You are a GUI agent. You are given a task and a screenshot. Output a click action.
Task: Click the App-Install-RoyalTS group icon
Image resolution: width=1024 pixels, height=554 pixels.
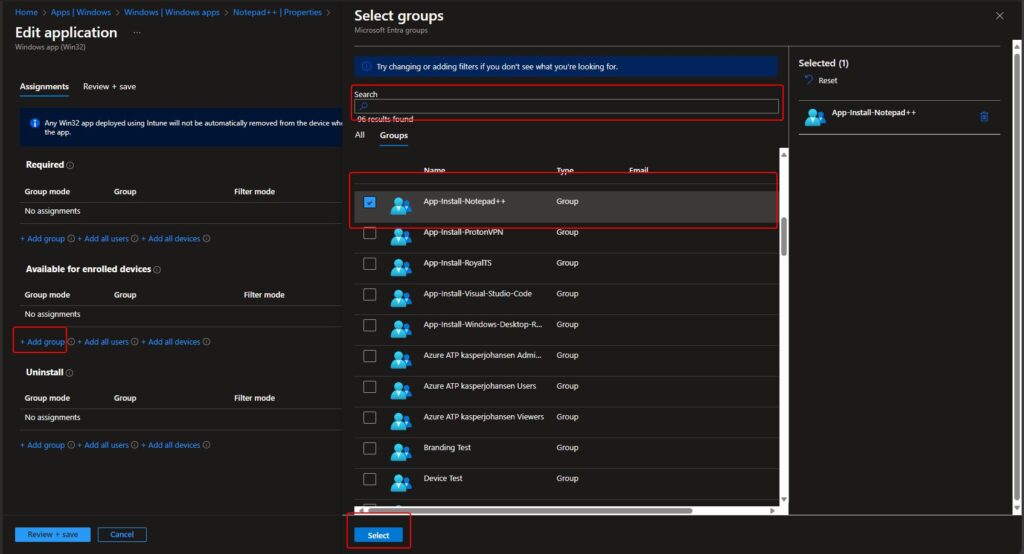(401, 267)
